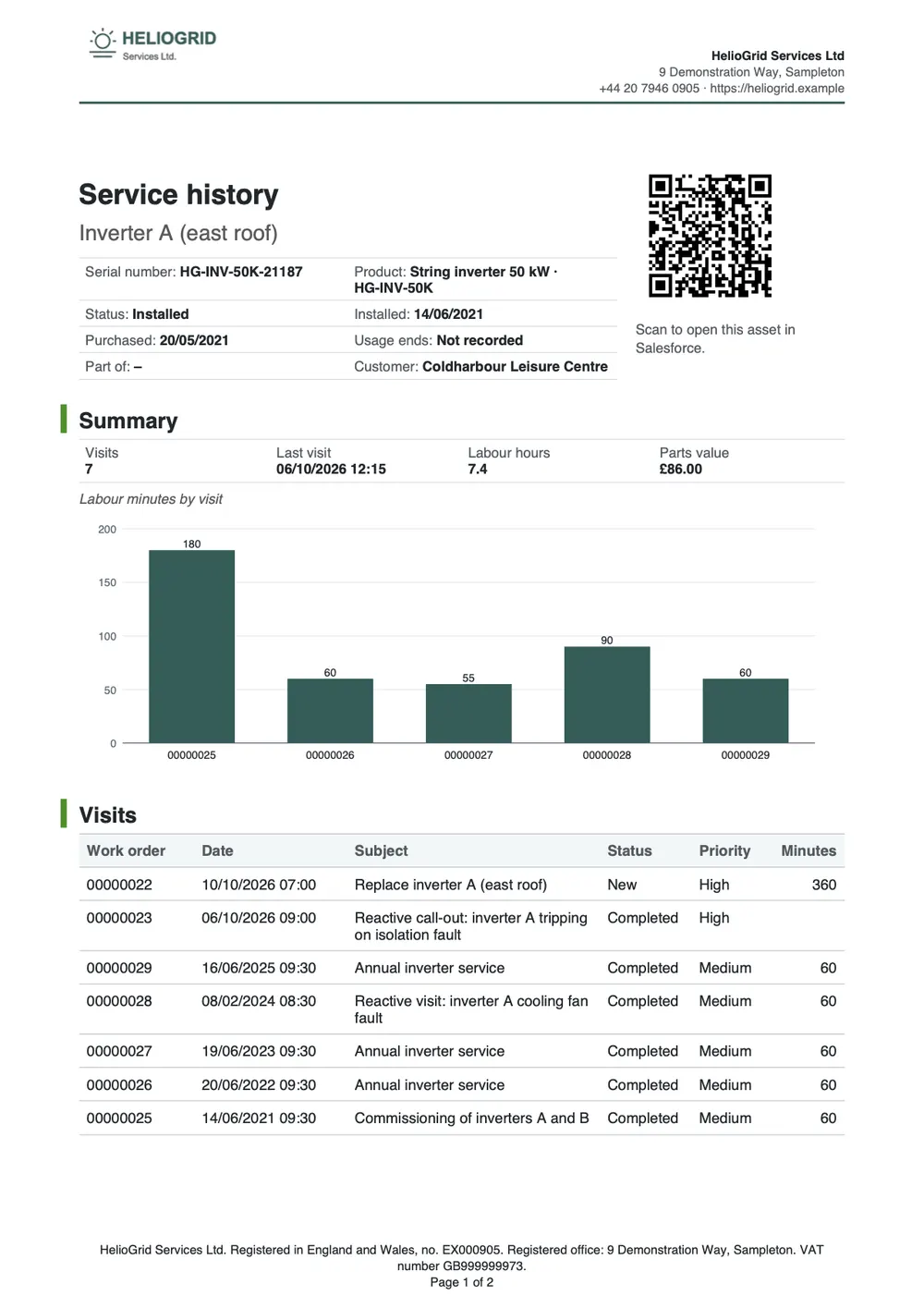Click the Completed status for work order 00000029

tap(643, 968)
